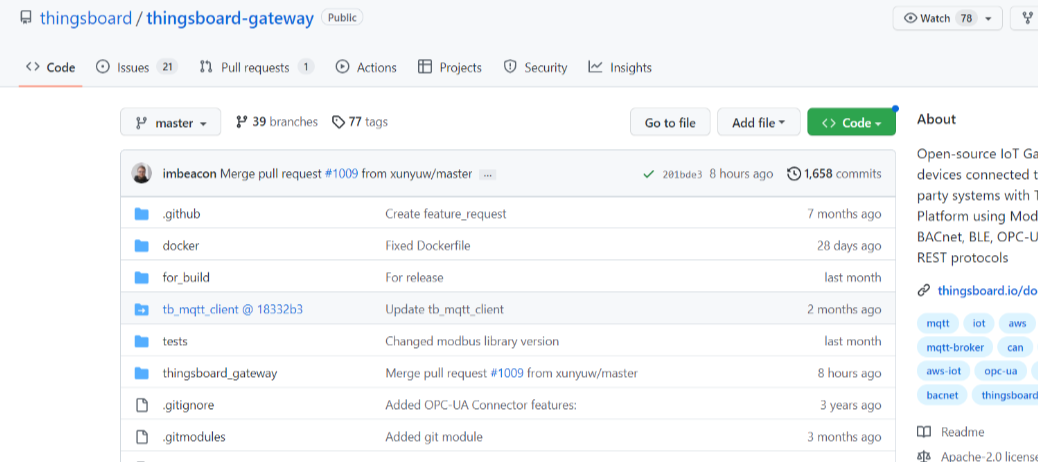The width and height of the screenshot is (1038, 462).
Task: Switch to the Code tab
Action: click(50, 68)
